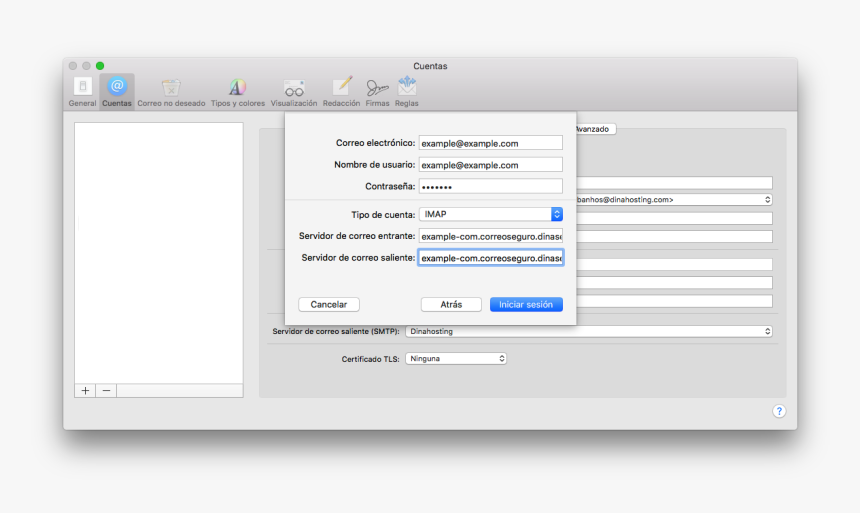Open Correo no deseado preferences
The height and width of the screenshot is (513, 860).
(171, 92)
